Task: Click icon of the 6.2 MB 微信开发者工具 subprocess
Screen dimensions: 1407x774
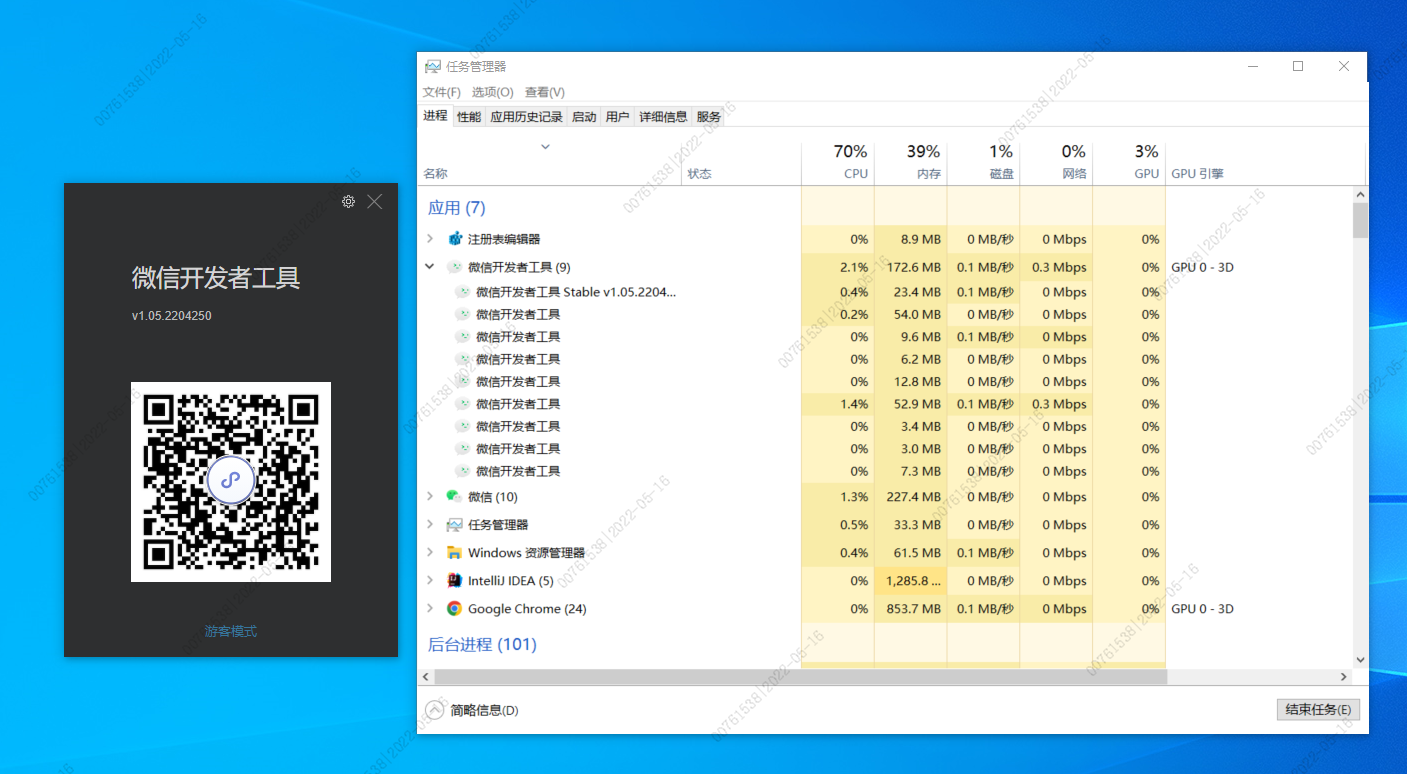Action: coord(463,359)
